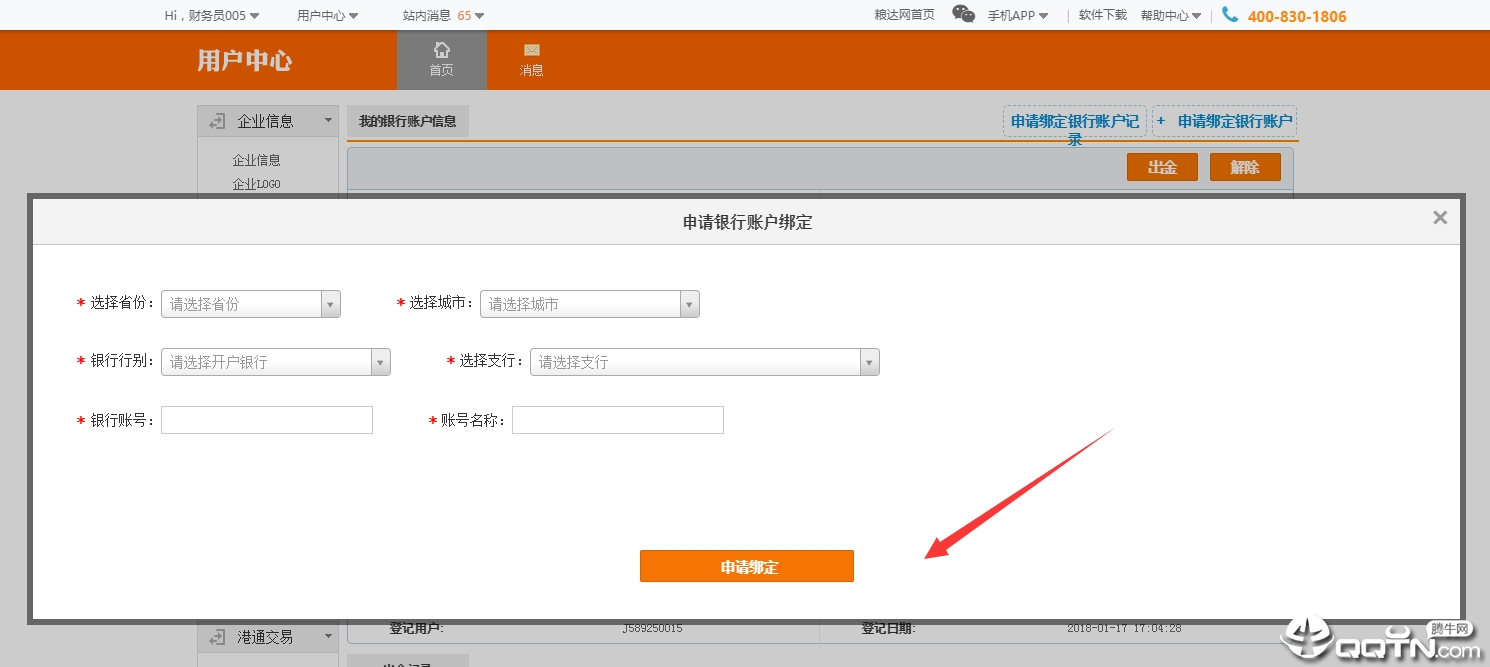The width and height of the screenshot is (1490, 667).
Task: Close the bank account binding dialog
Action: tap(1439, 218)
